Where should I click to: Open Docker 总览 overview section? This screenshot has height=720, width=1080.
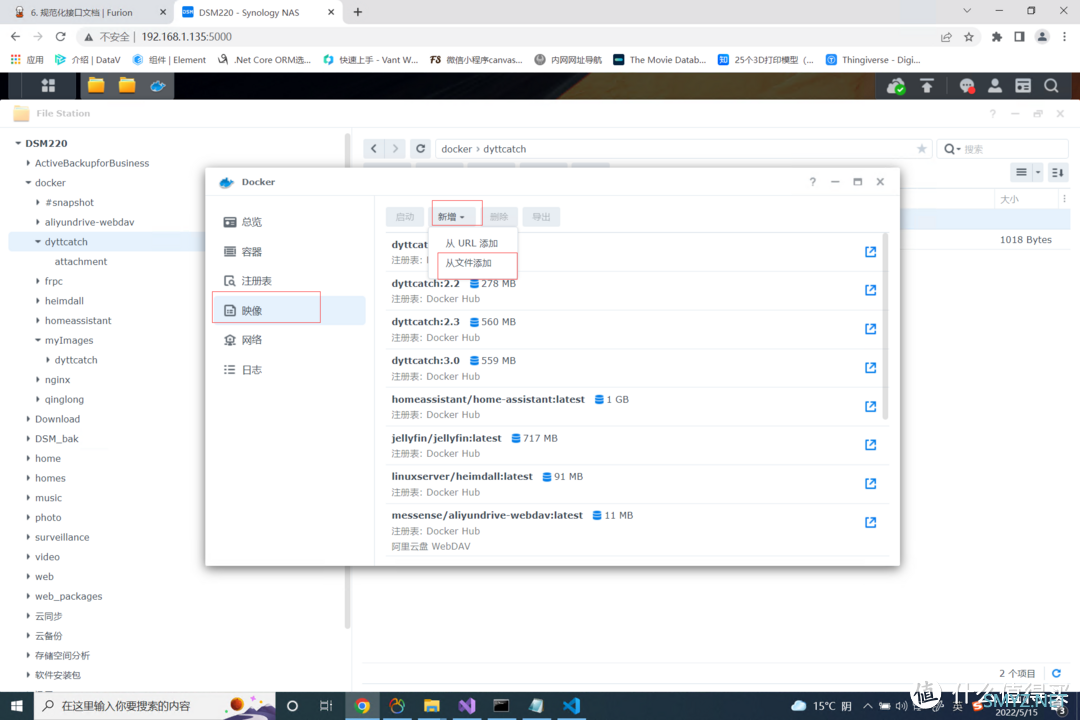tap(289, 222)
